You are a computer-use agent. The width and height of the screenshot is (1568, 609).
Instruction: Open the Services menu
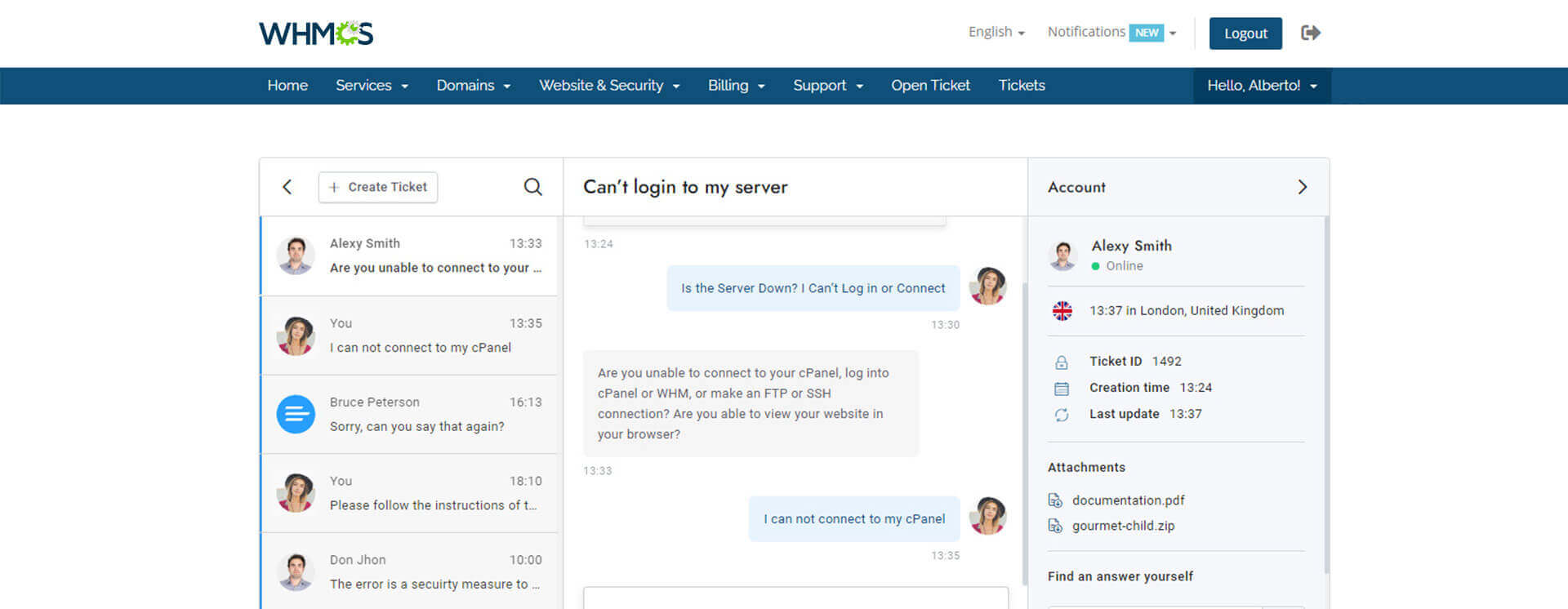[372, 86]
